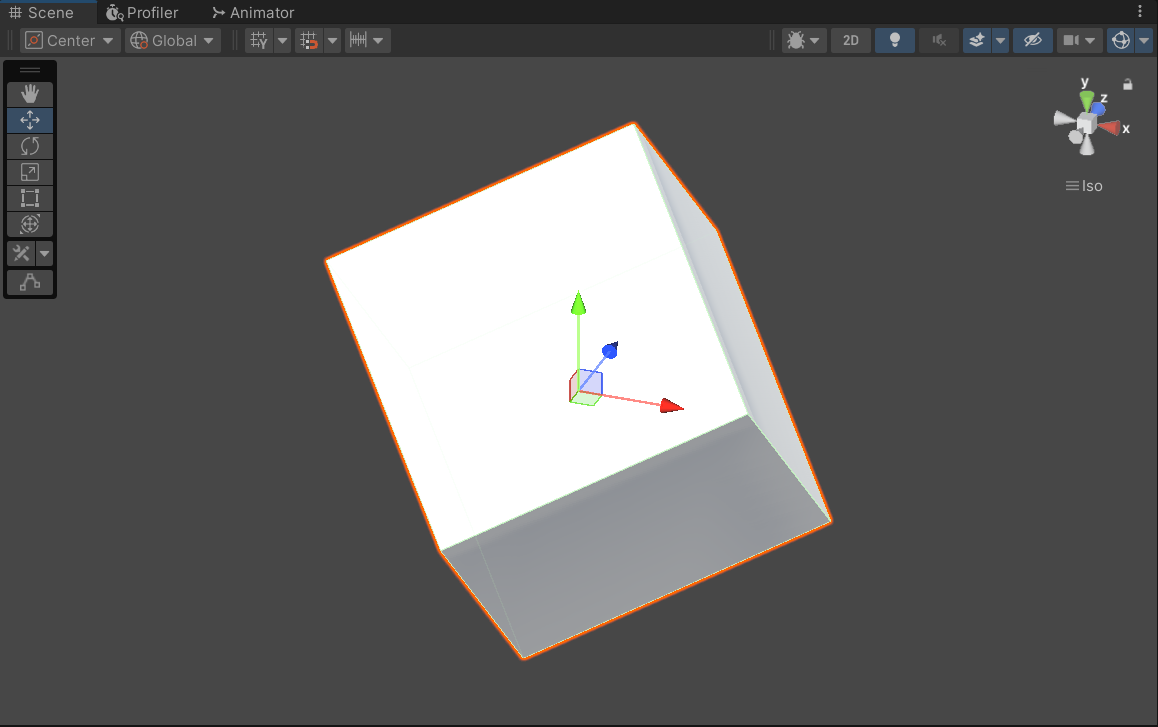Click the Edit Bounding Volume tool icon
This screenshot has height=727, width=1158.
pos(30,283)
